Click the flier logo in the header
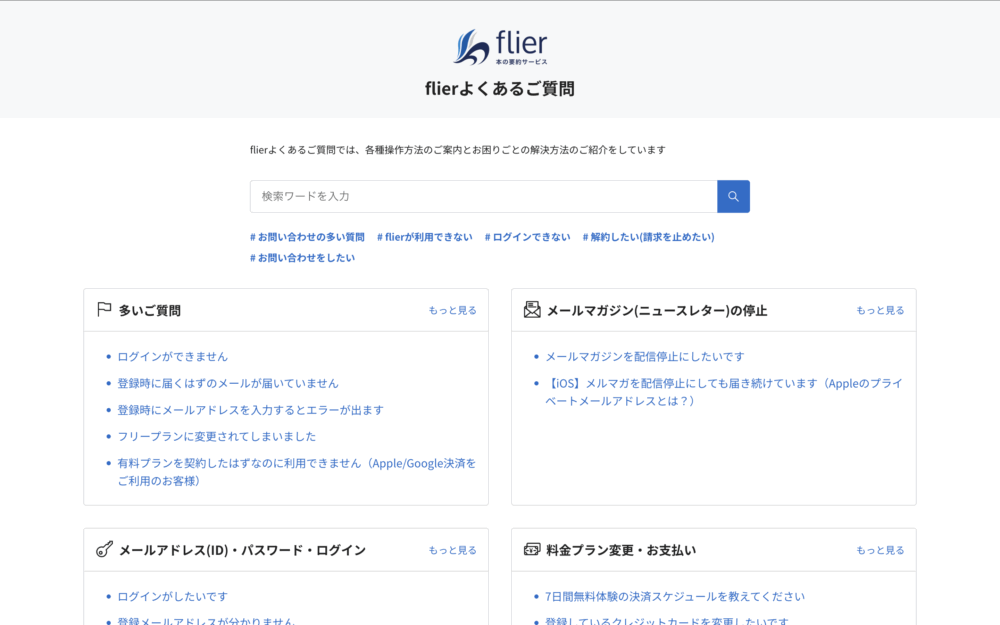The width and height of the screenshot is (1000, 625). (500, 47)
